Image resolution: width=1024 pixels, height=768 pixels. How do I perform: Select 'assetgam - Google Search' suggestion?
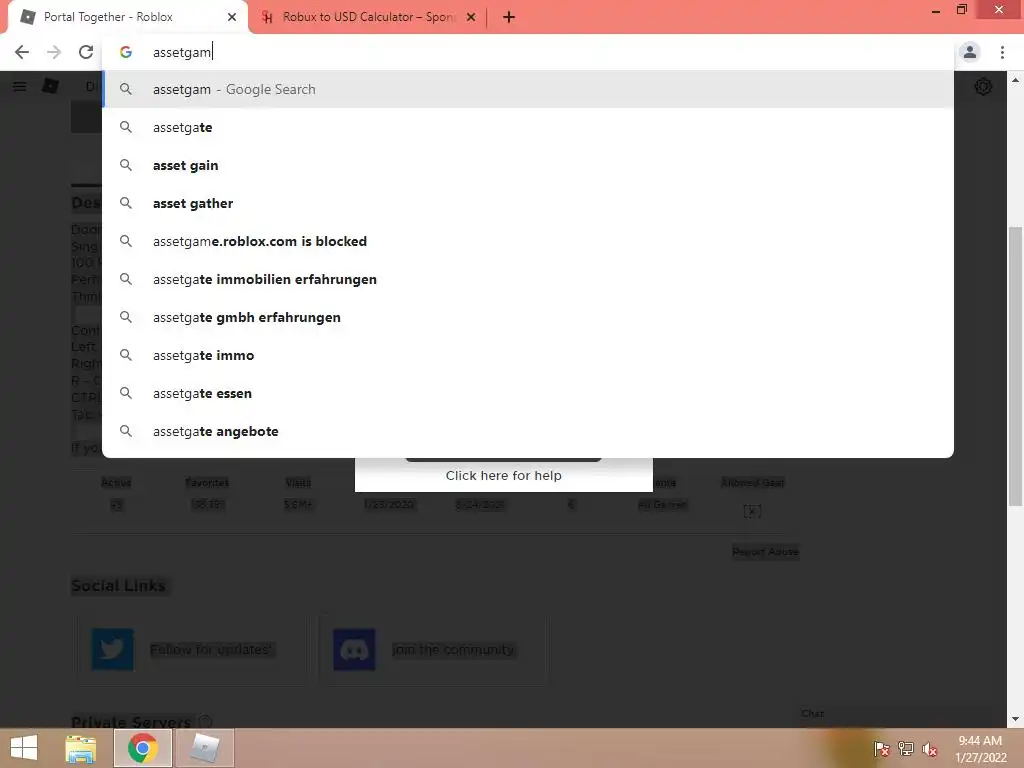point(528,89)
